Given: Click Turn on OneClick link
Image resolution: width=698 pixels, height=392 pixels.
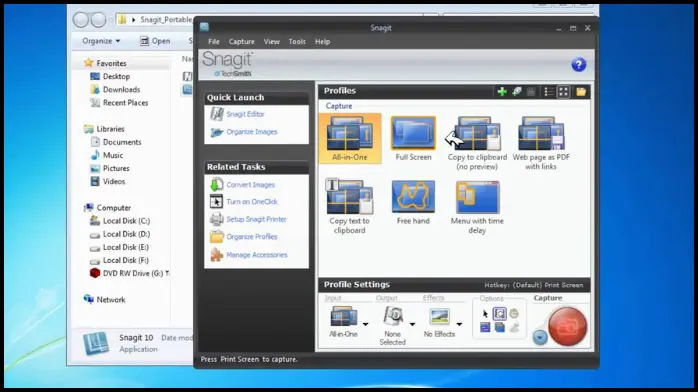Looking at the screenshot, I should 252,202.
